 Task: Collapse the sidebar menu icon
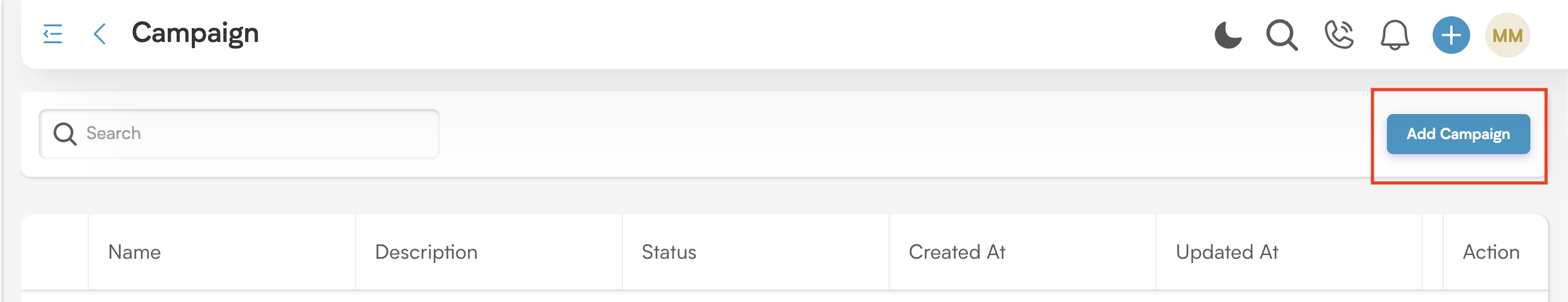53,34
